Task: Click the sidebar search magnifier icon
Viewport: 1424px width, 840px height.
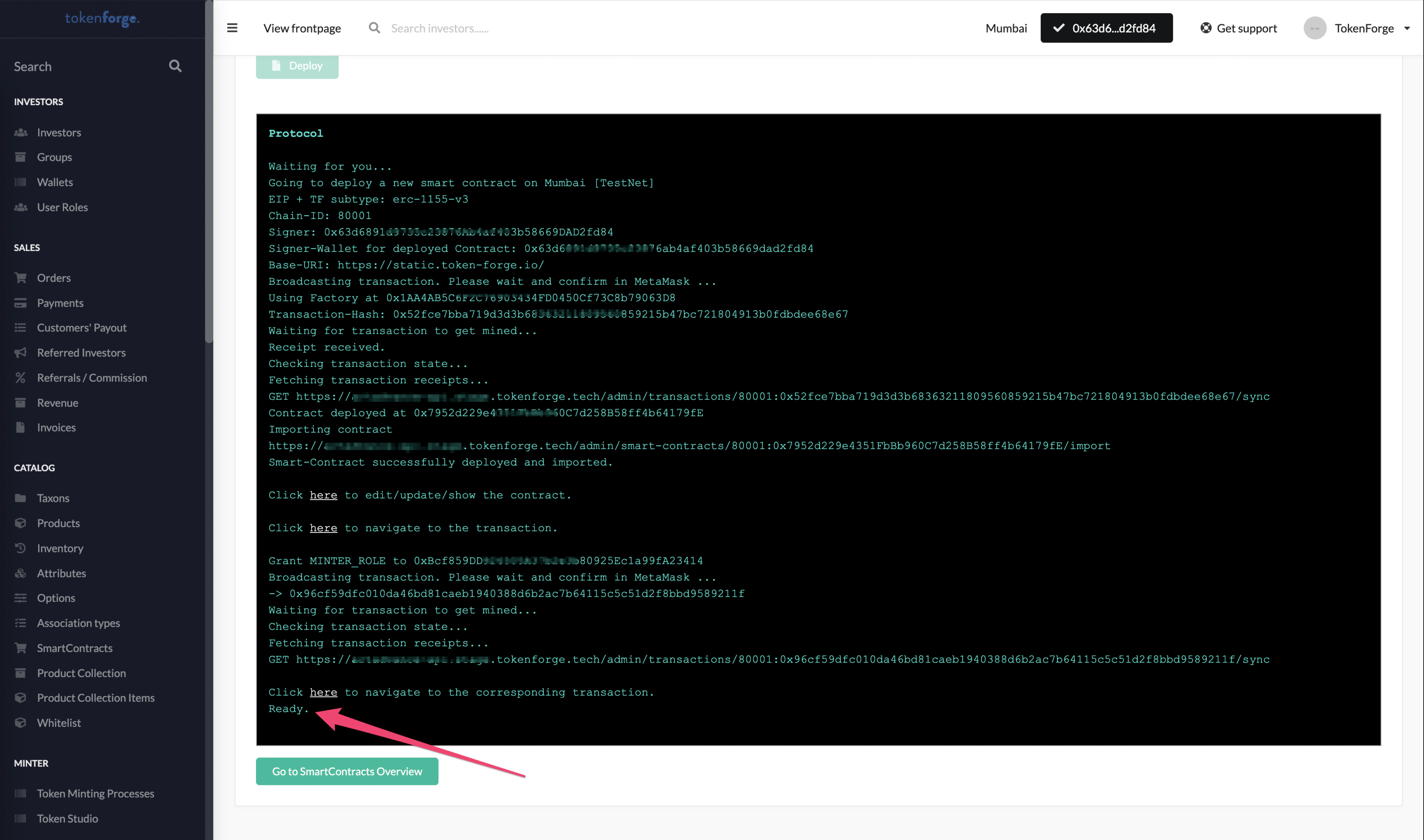Action: click(175, 66)
